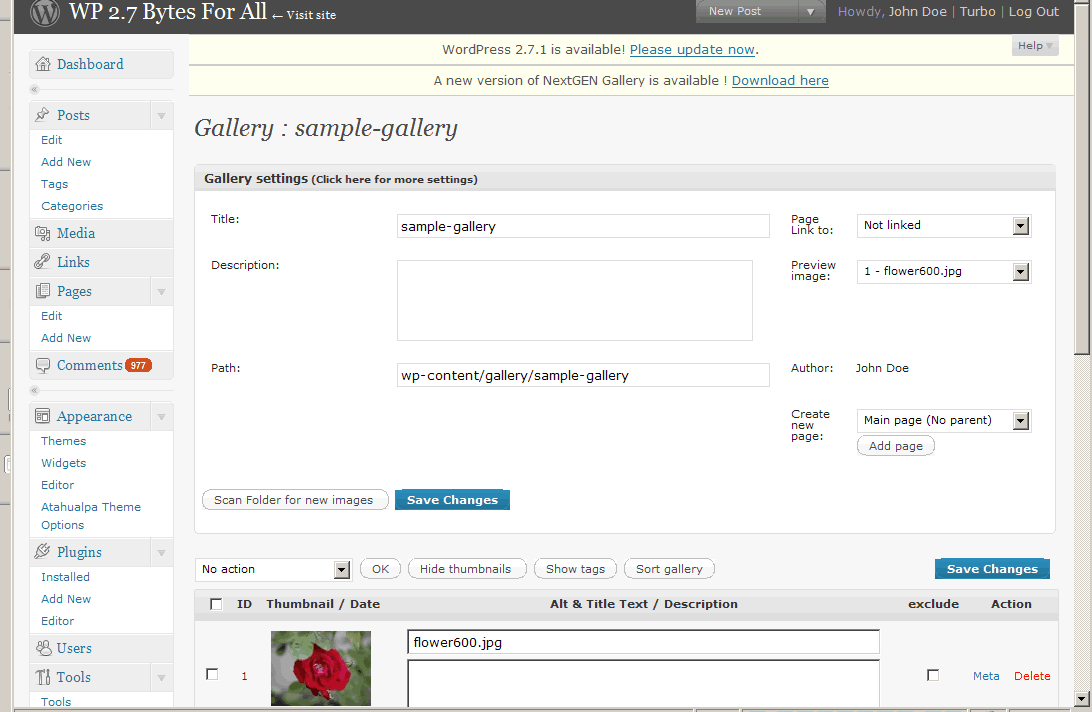This screenshot has width=1092, height=712.
Task: Expand the Posts menu arrow
Action: coord(162,116)
